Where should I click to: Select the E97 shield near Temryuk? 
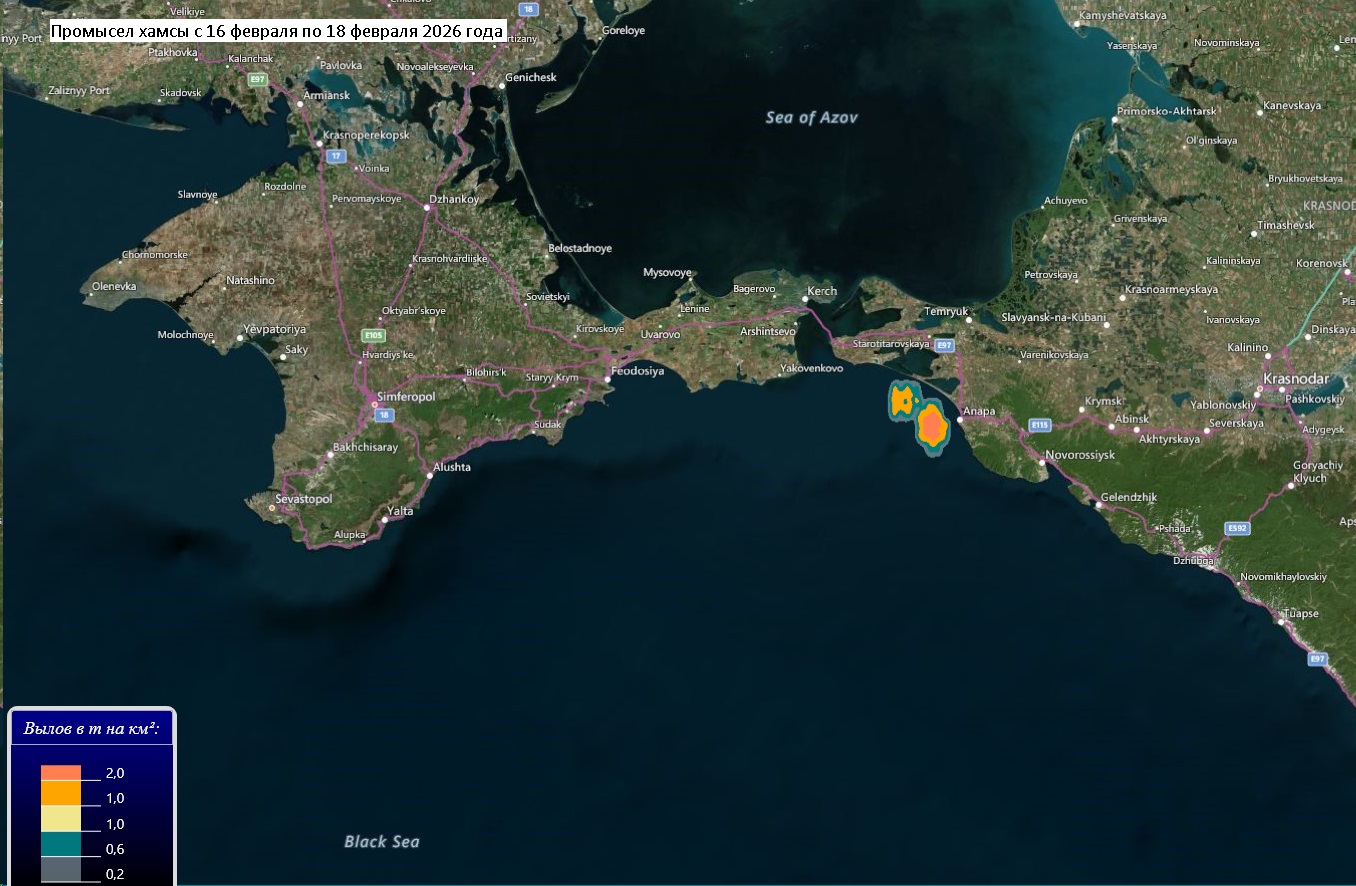pyautogui.click(x=942, y=345)
